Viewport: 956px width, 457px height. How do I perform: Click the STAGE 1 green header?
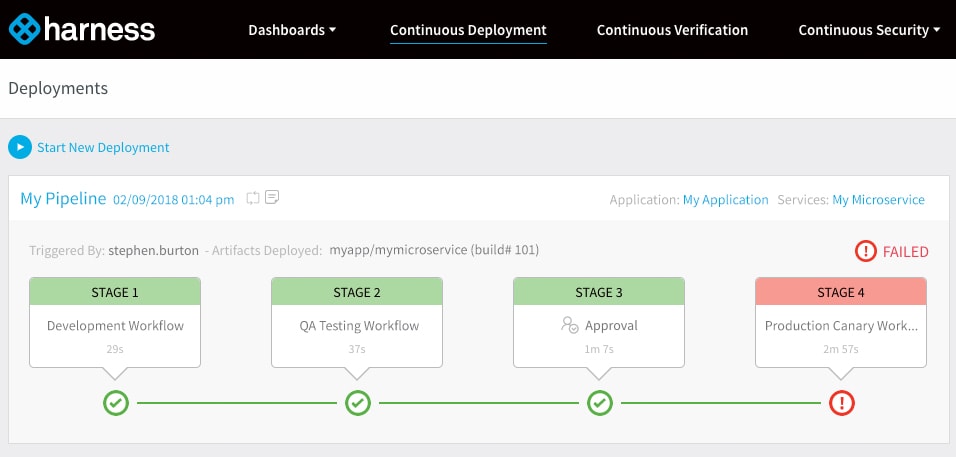coord(115,292)
